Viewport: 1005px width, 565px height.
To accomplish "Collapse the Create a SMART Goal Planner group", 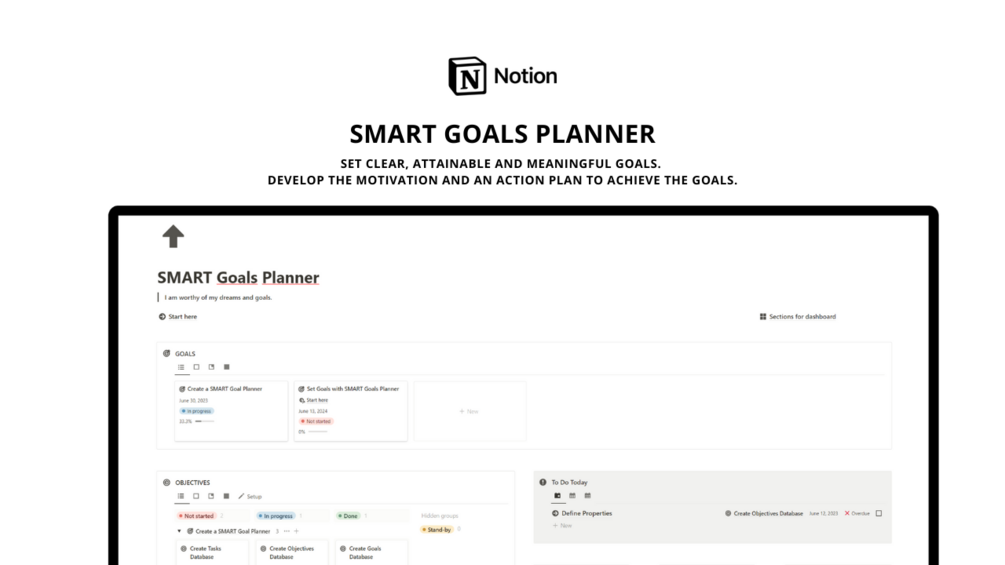I will 179,531.
